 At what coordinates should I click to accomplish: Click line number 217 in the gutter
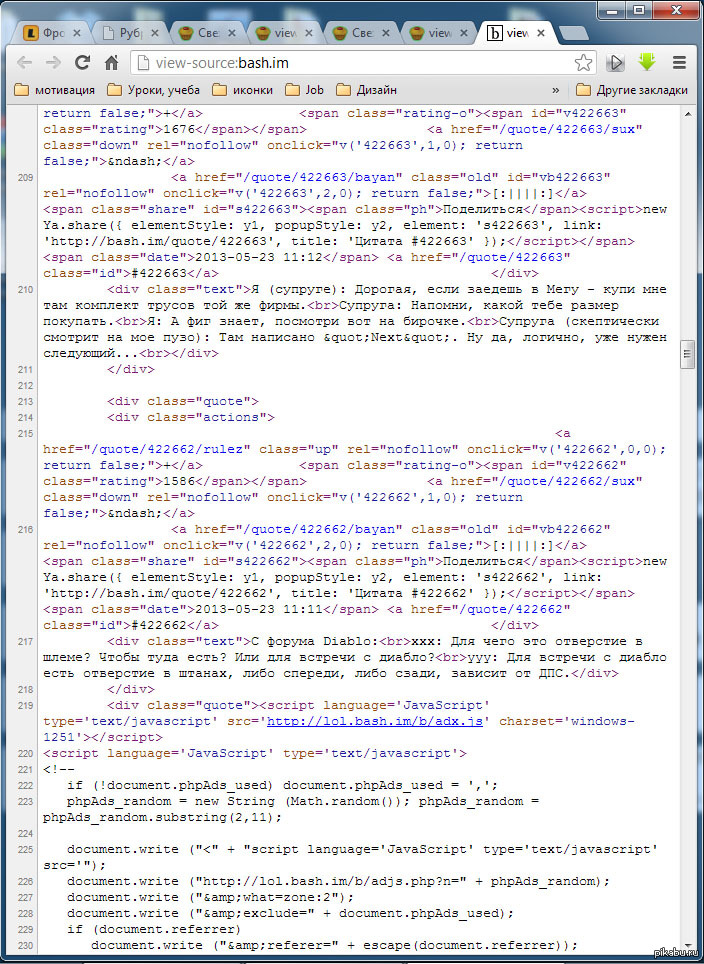(25, 641)
